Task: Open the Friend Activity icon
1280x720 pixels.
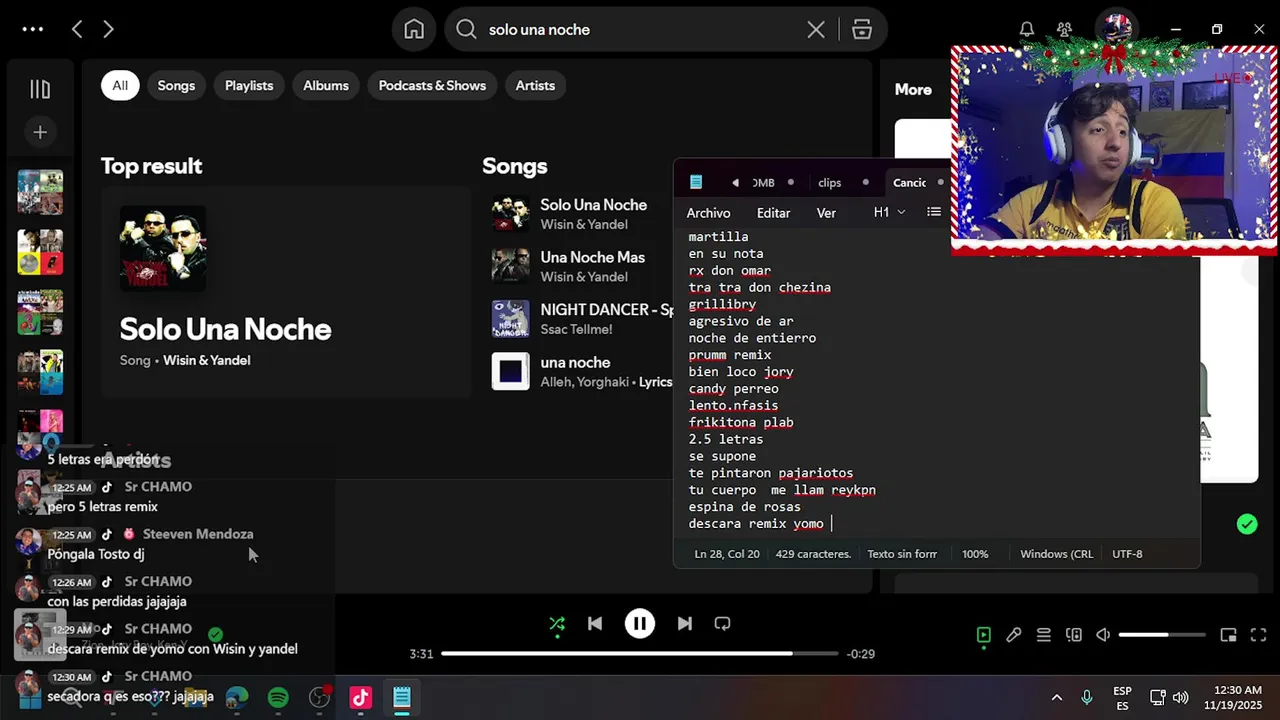Action: tap(1065, 30)
